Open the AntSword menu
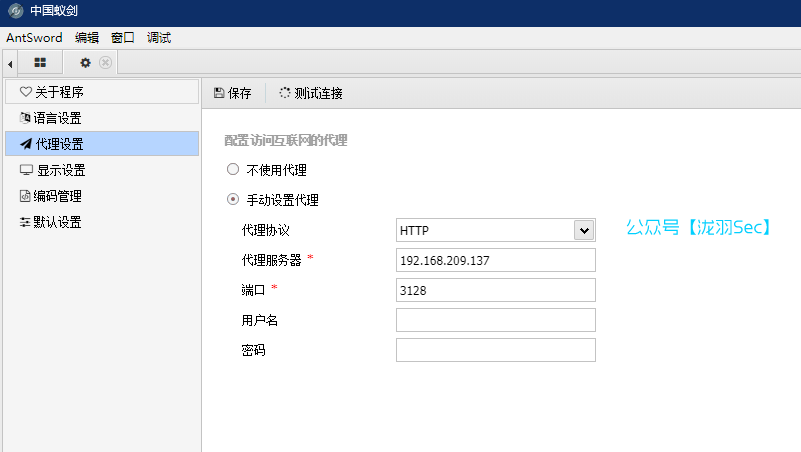The width and height of the screenshot is (801, 452). click(34, 38)
